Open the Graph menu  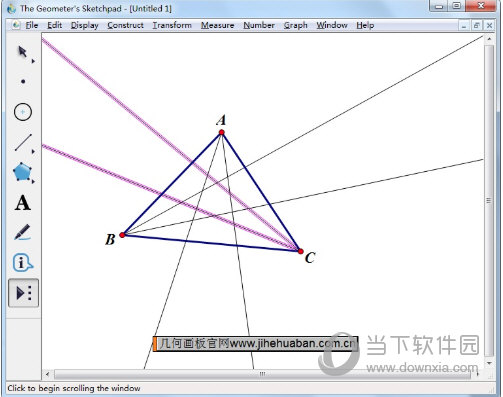[x=295, y=25]
